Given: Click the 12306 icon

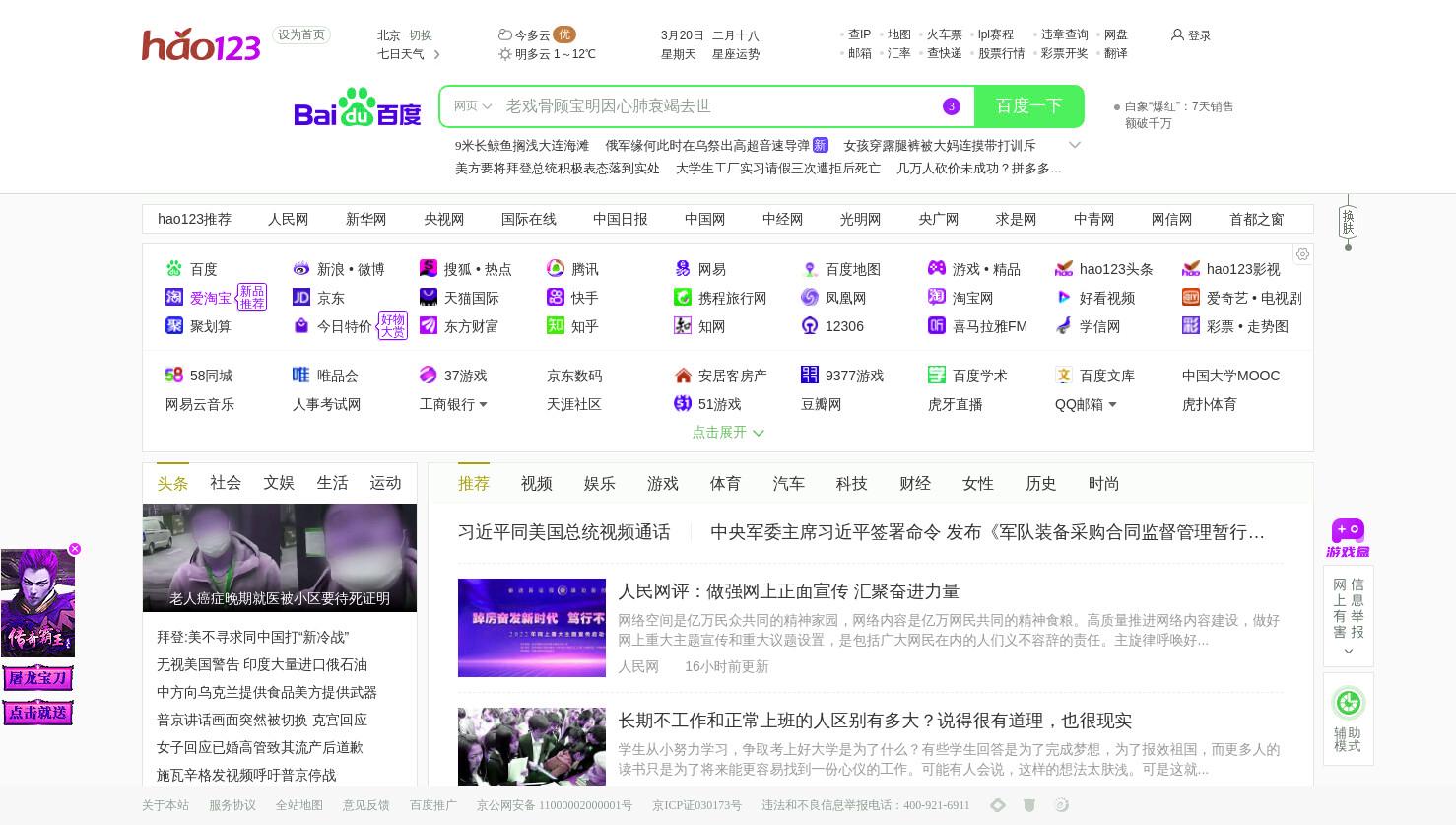Looking at the screenshot, I should point(810,325).
